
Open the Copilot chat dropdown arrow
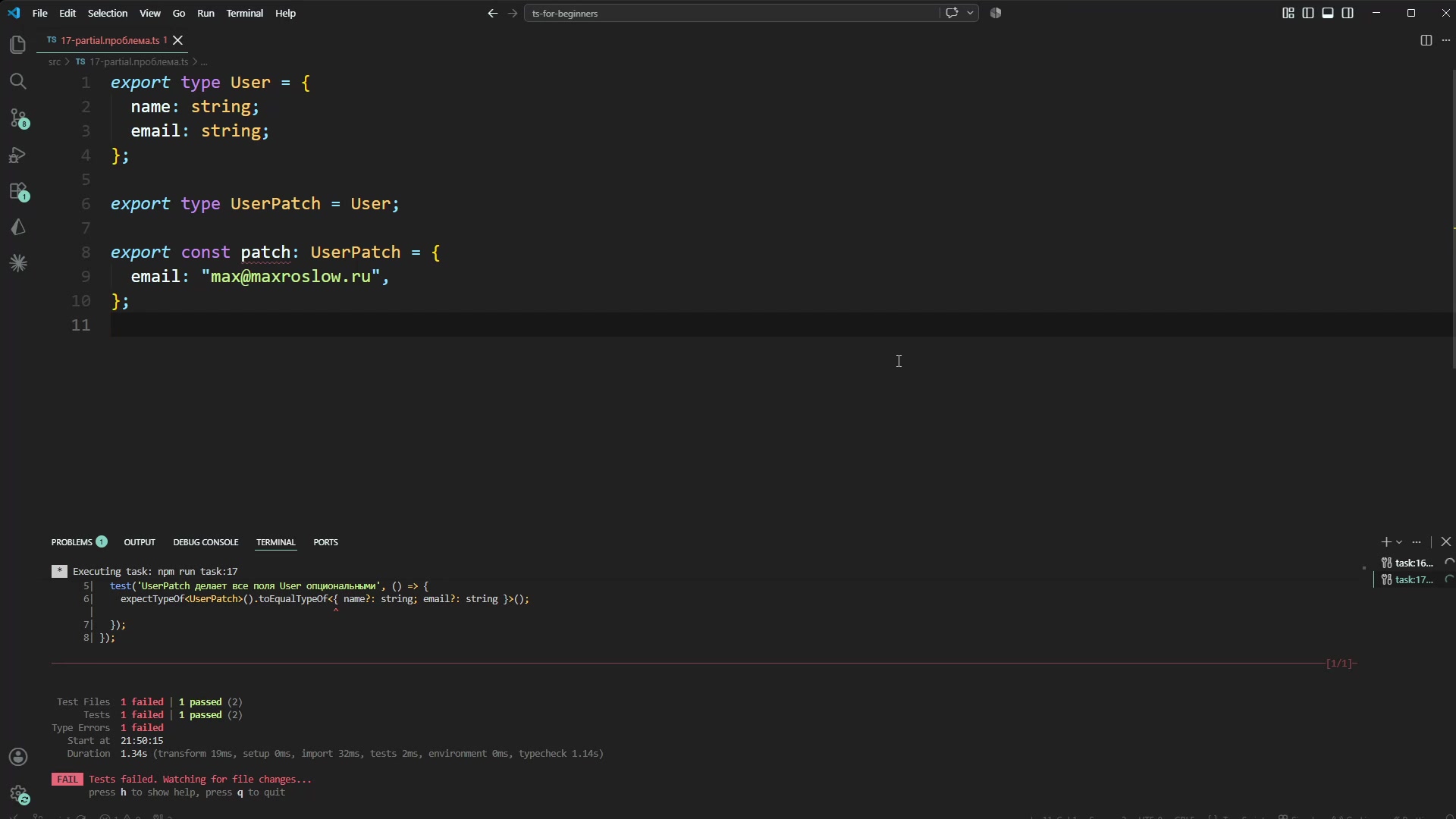pyautogui.click(x=970, y=13)
